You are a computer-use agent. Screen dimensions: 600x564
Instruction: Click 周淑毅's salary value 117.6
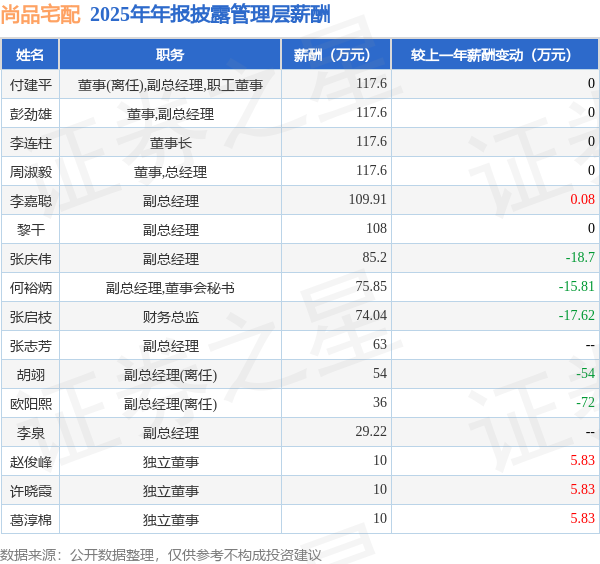point(371,170)
